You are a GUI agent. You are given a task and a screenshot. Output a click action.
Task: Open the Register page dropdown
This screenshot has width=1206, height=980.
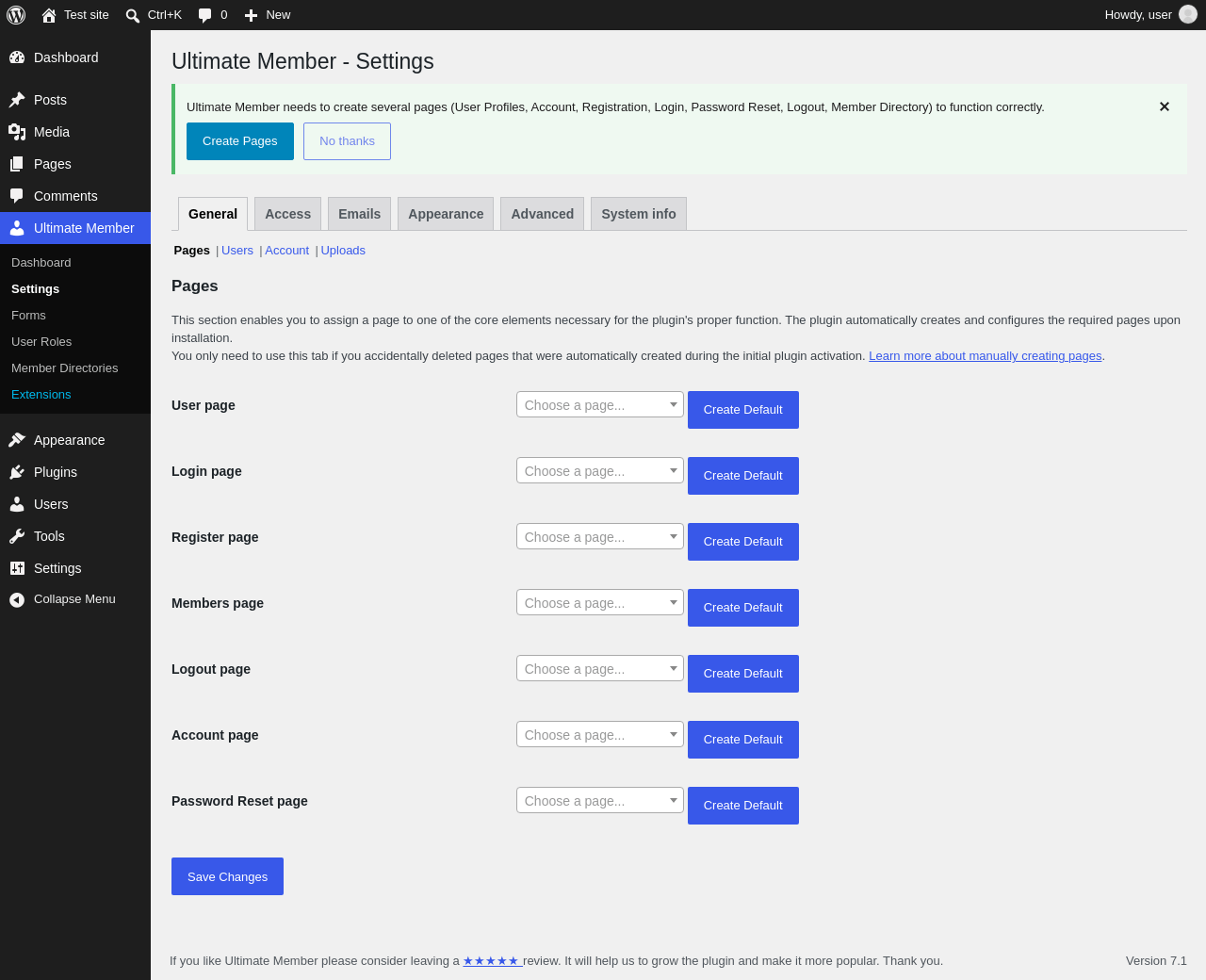(x=600, y=536)
